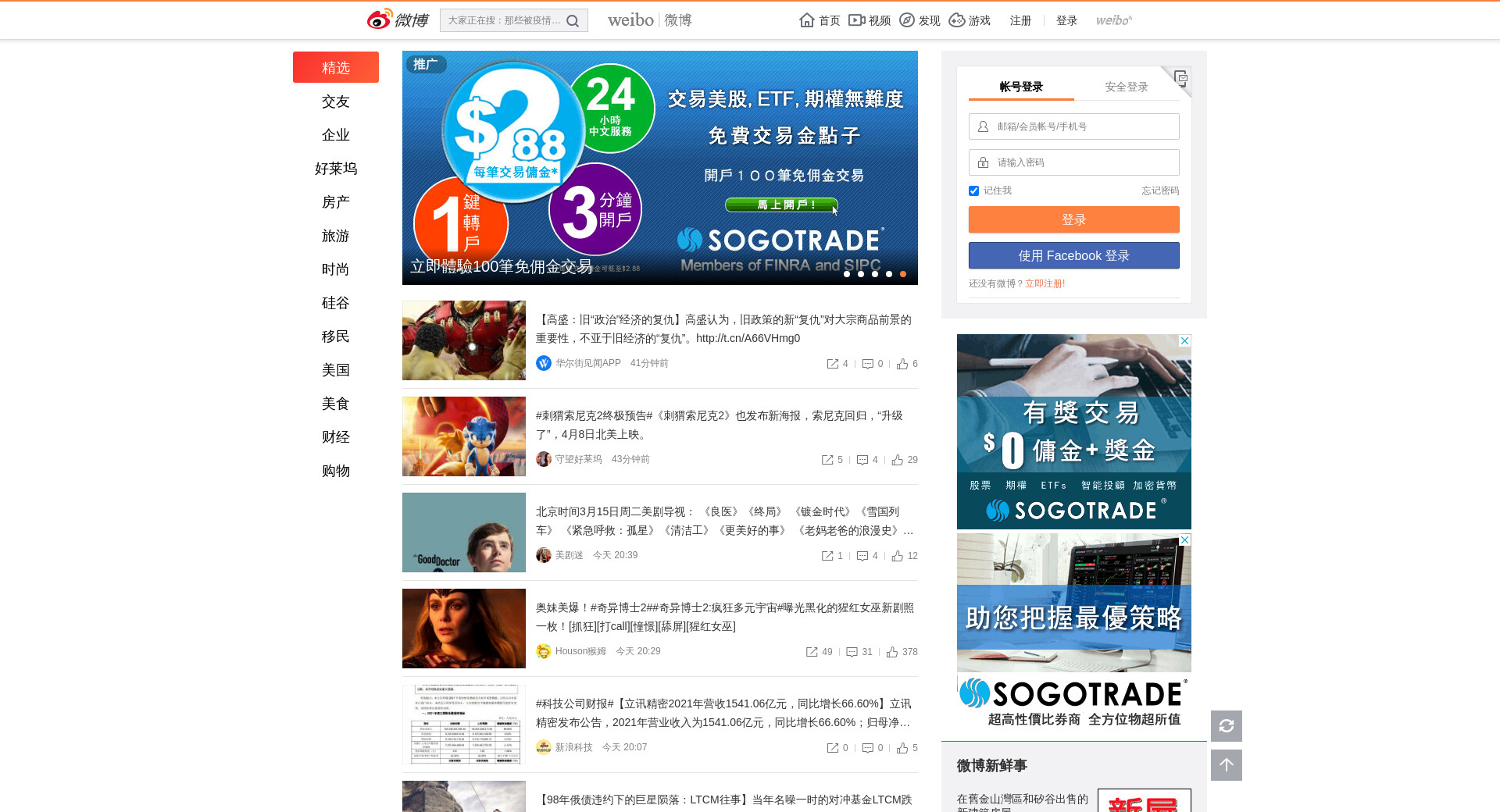Click the search magnifier icon

573,21
